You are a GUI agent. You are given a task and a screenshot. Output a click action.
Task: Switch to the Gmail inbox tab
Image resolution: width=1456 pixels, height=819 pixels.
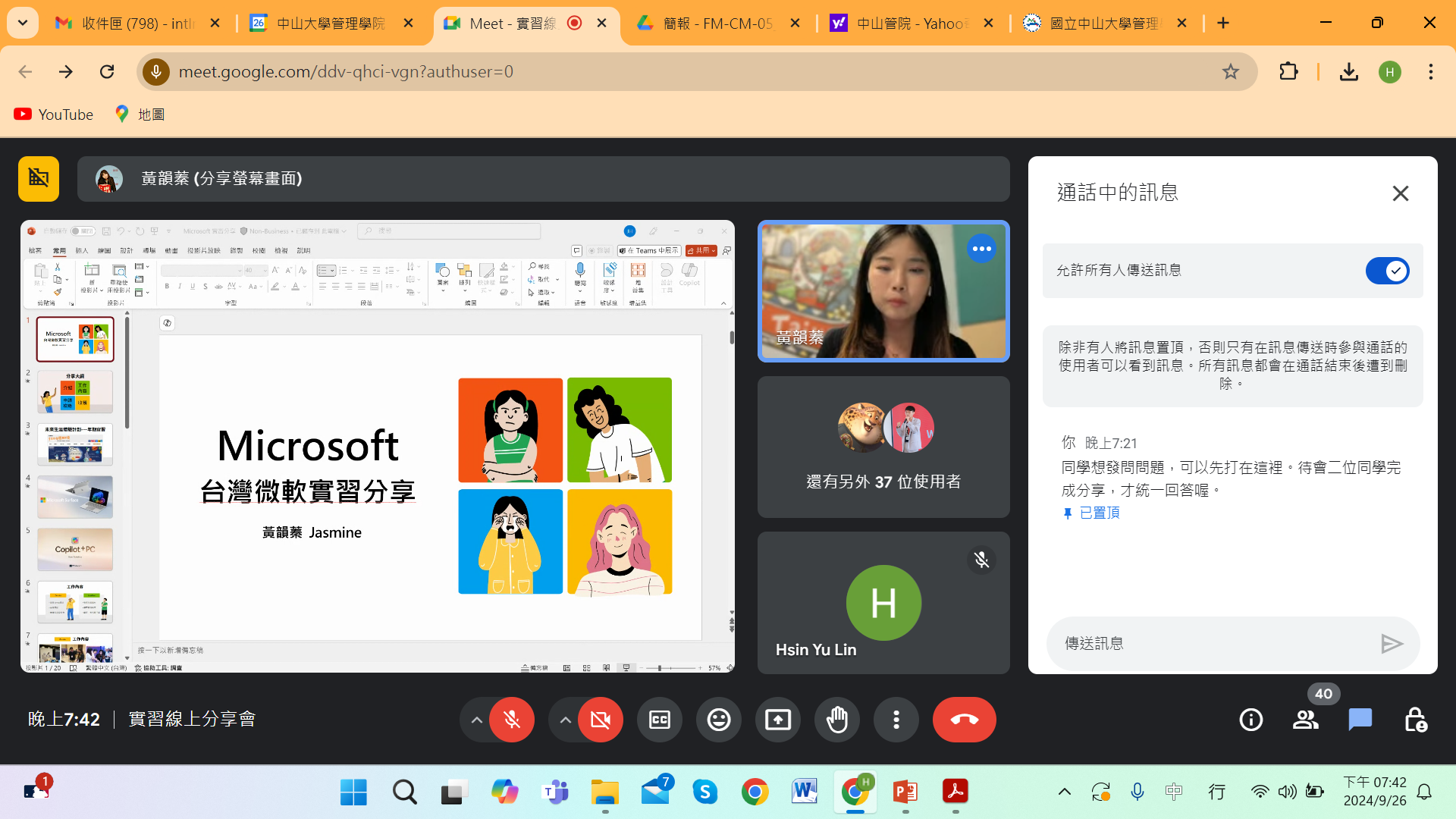(136, 24)
